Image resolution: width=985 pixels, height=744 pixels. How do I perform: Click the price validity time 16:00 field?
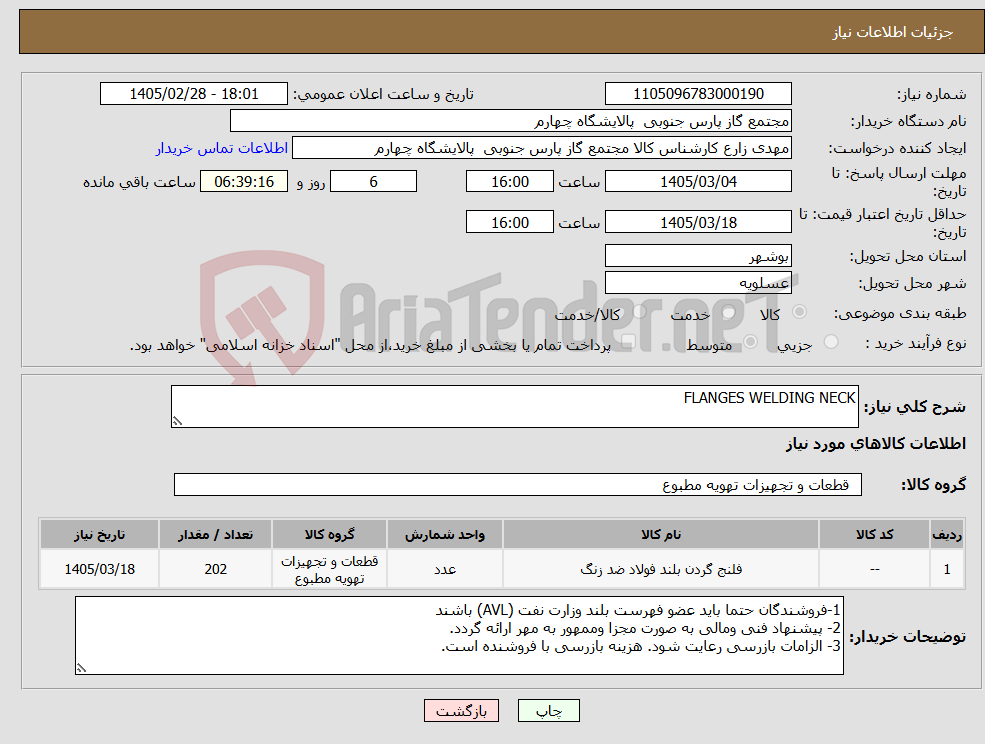(x=509, y=222)
